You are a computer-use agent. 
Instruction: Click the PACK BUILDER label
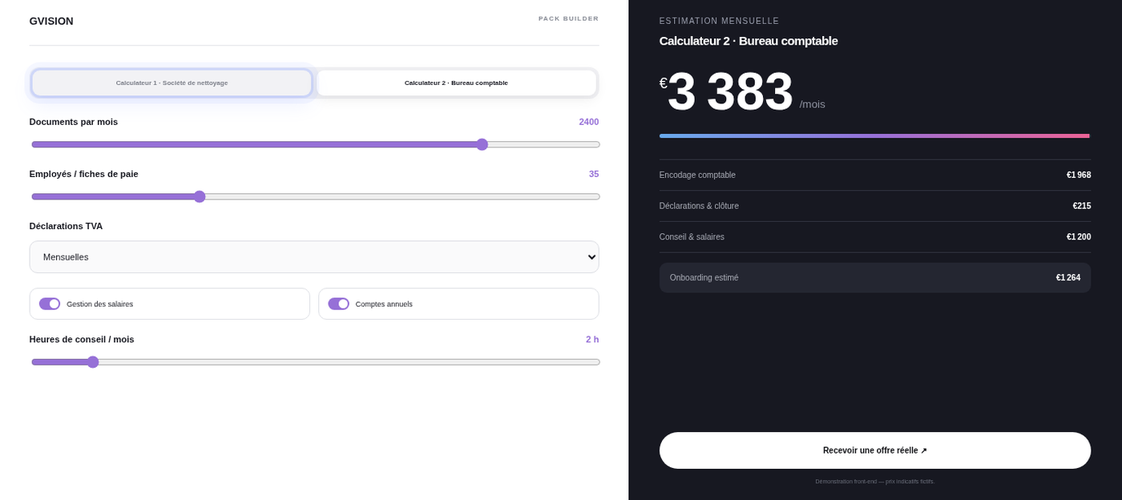[568, 19]
